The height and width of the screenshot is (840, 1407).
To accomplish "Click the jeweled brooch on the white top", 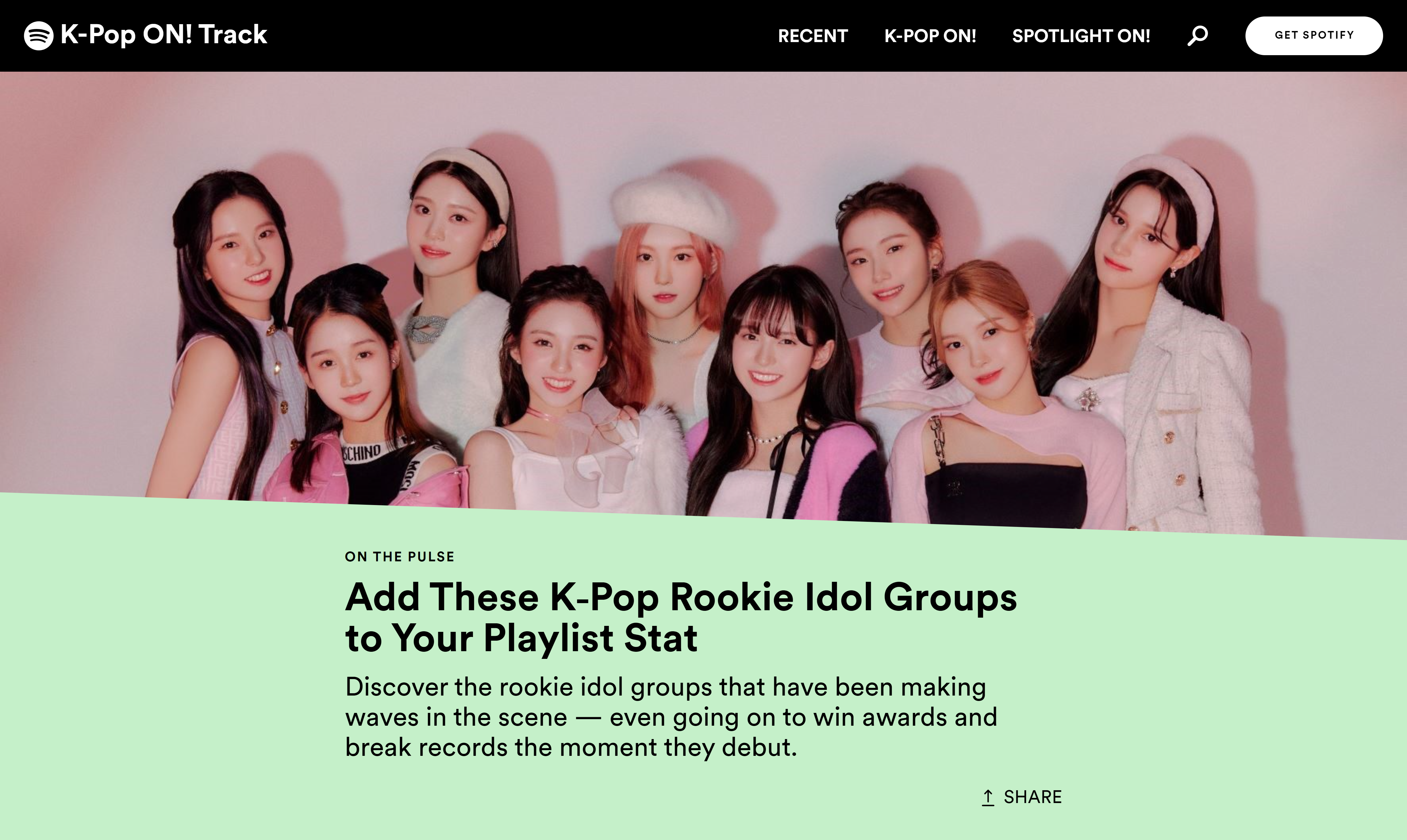I will coord(1087,399).
